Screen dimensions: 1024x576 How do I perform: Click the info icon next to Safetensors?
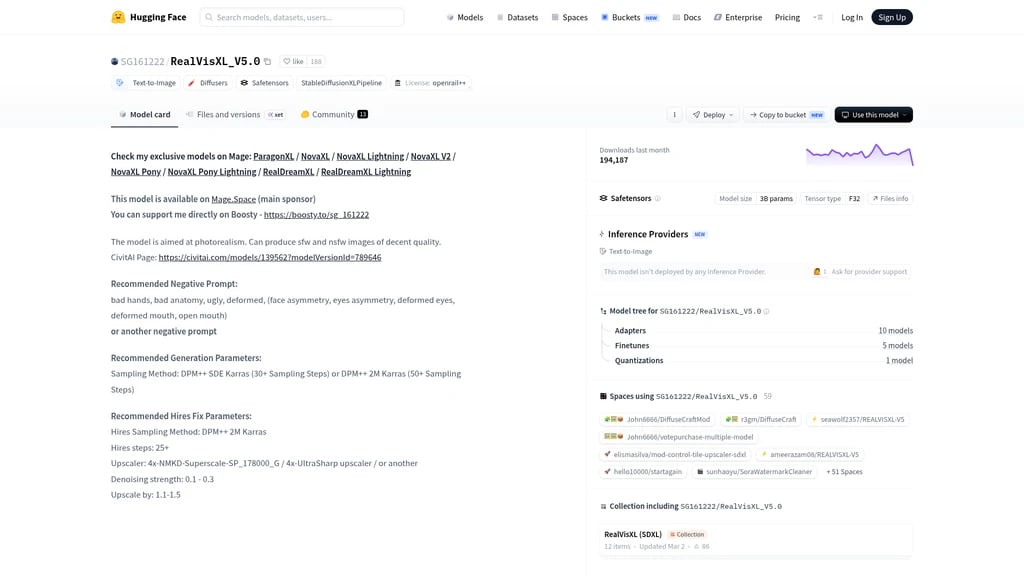click(658, 199)
